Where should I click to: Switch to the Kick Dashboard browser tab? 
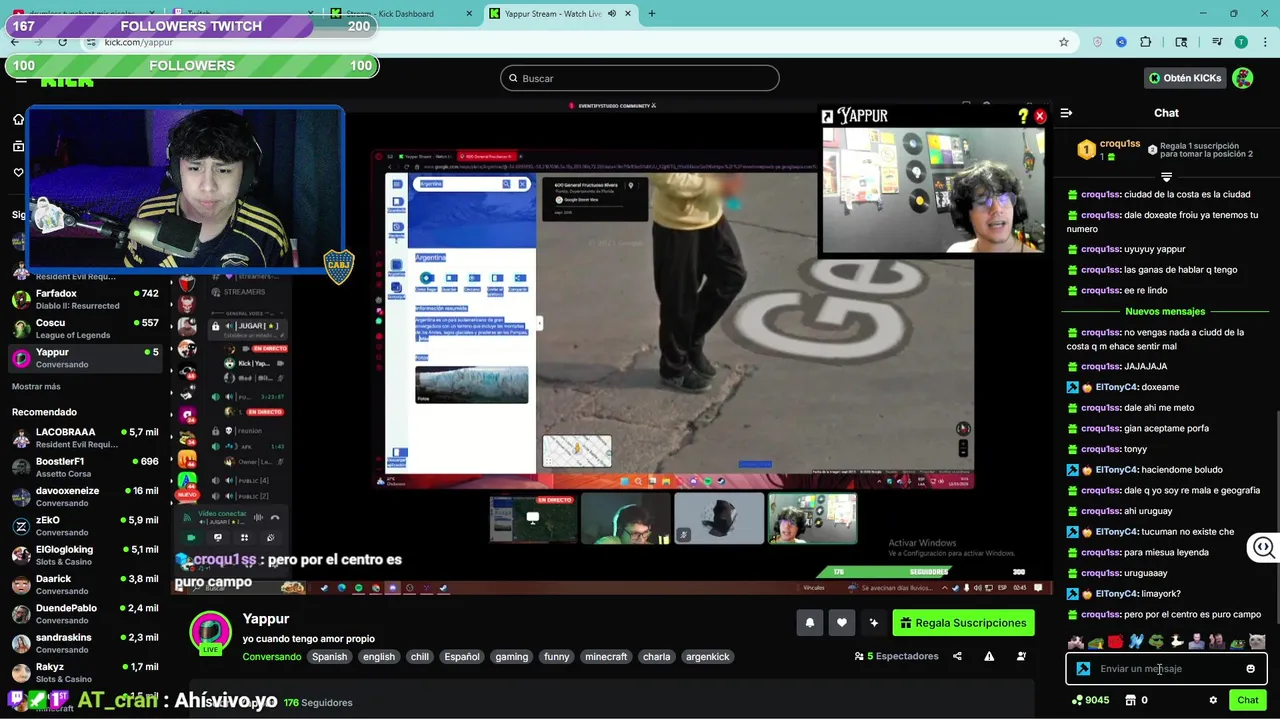(401, 14)
